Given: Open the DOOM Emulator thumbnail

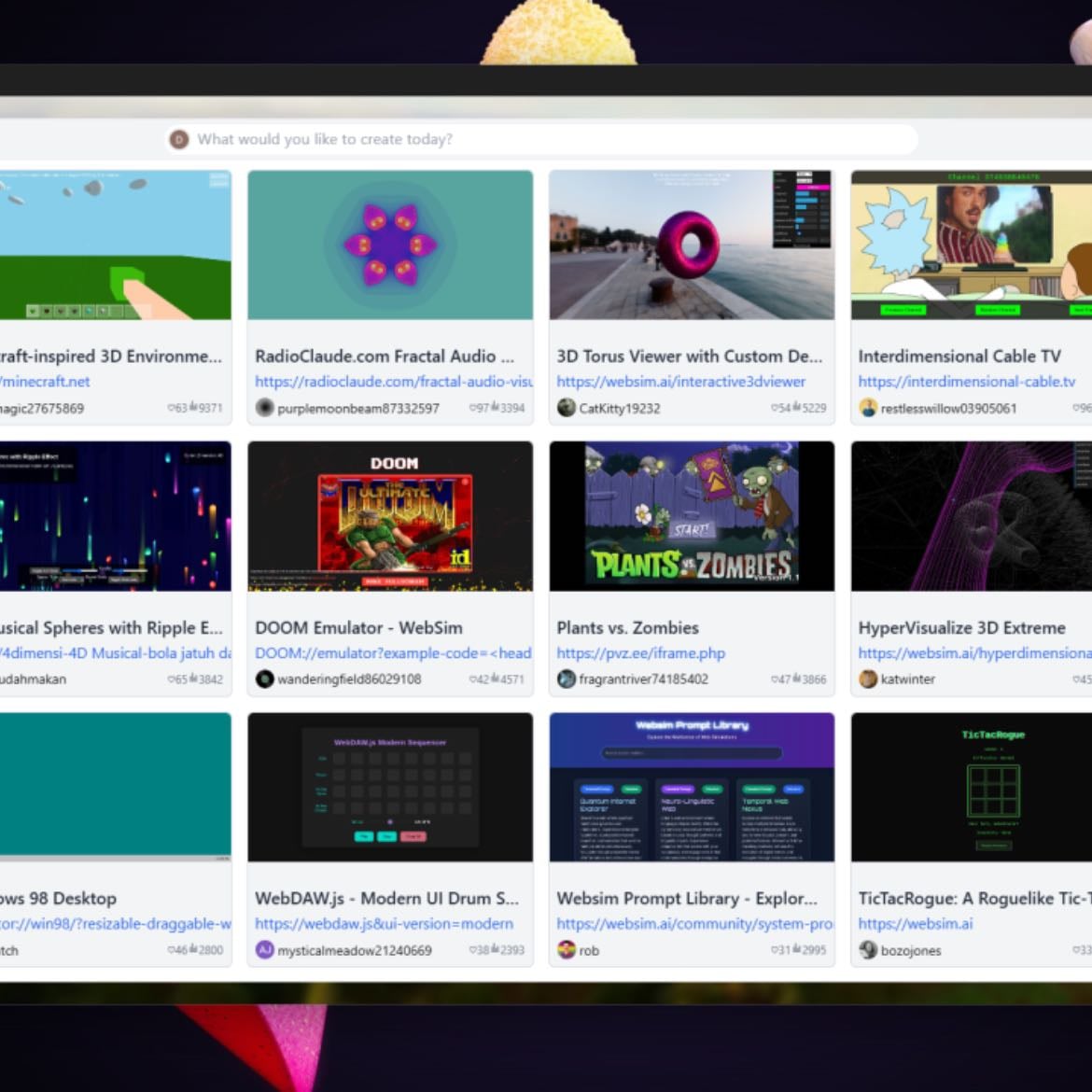Looking at the screenshot, I should click(390, 516).
